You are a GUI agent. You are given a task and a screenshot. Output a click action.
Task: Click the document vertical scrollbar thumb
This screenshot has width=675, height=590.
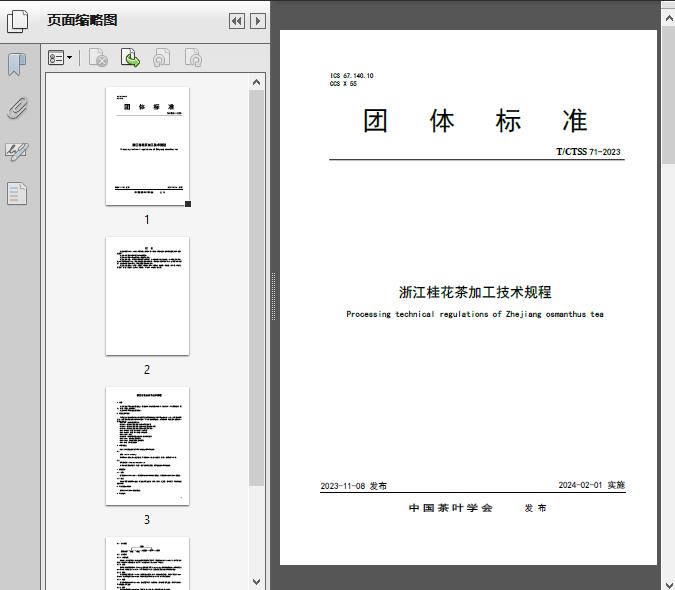click(669, 95)
